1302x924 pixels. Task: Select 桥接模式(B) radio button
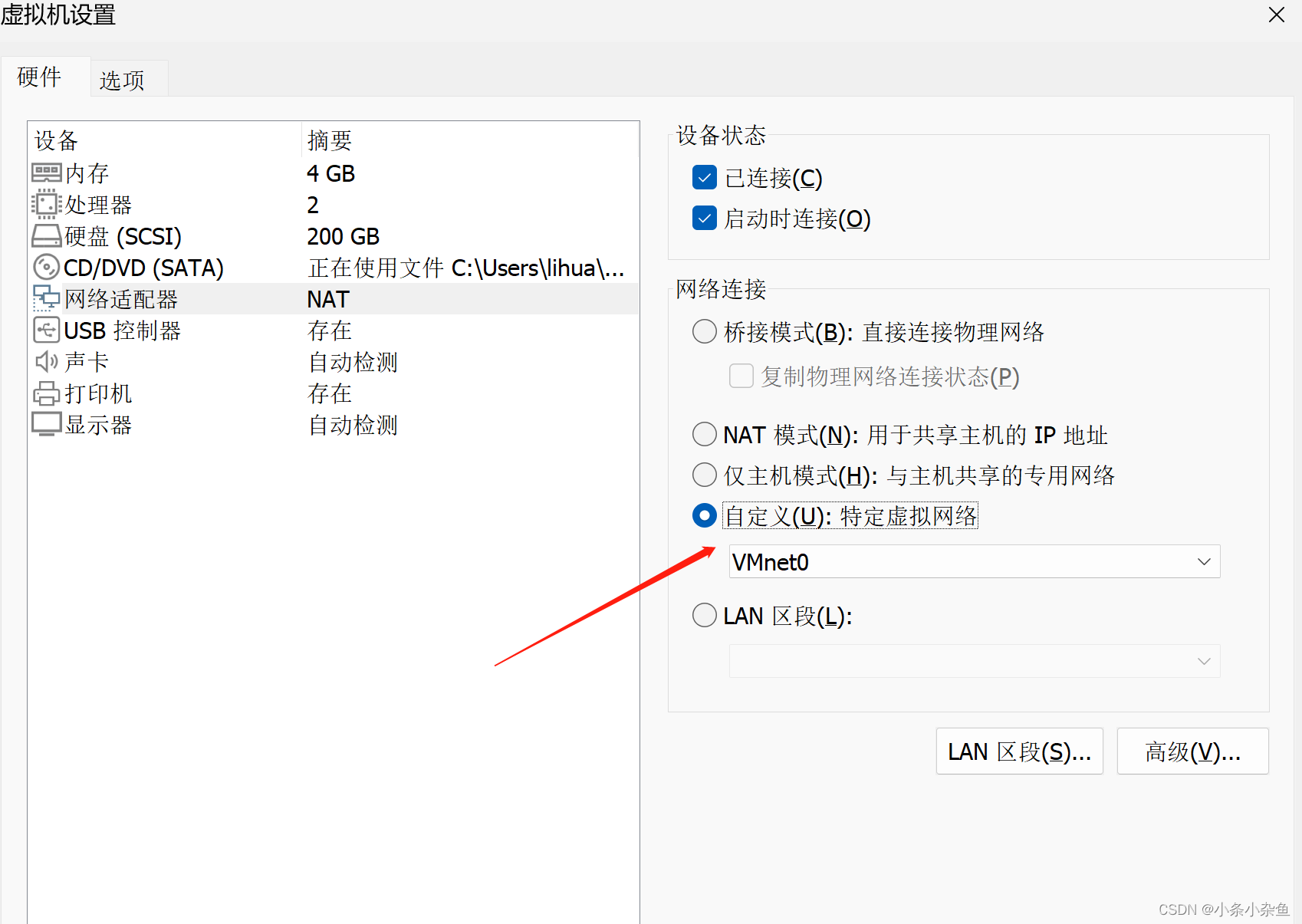point(705,332)
